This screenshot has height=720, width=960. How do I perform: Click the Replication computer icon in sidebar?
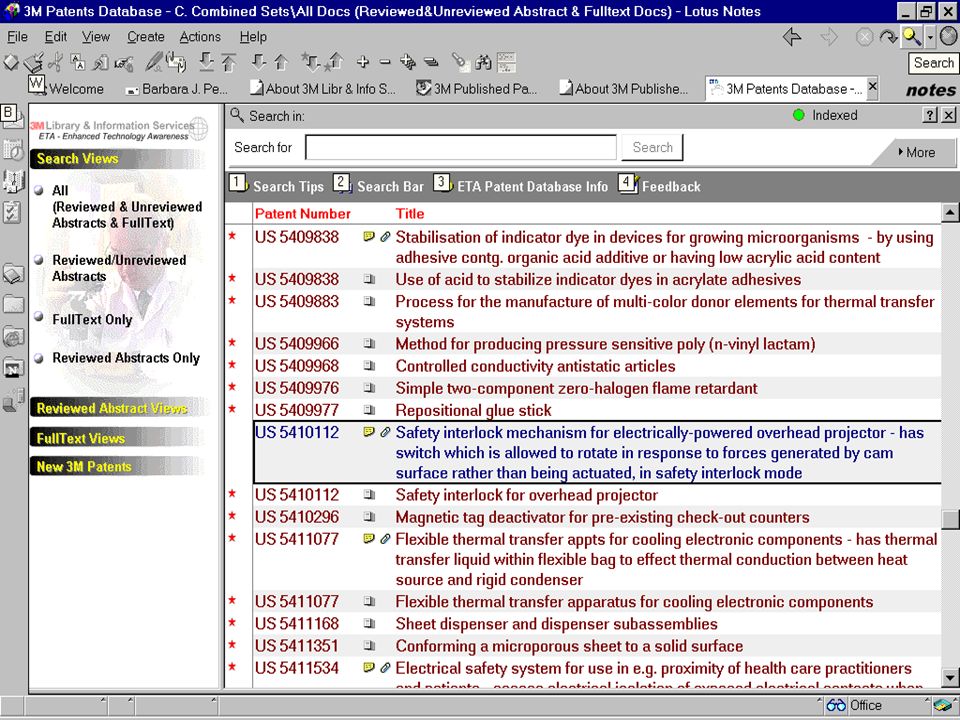point(13,399)
